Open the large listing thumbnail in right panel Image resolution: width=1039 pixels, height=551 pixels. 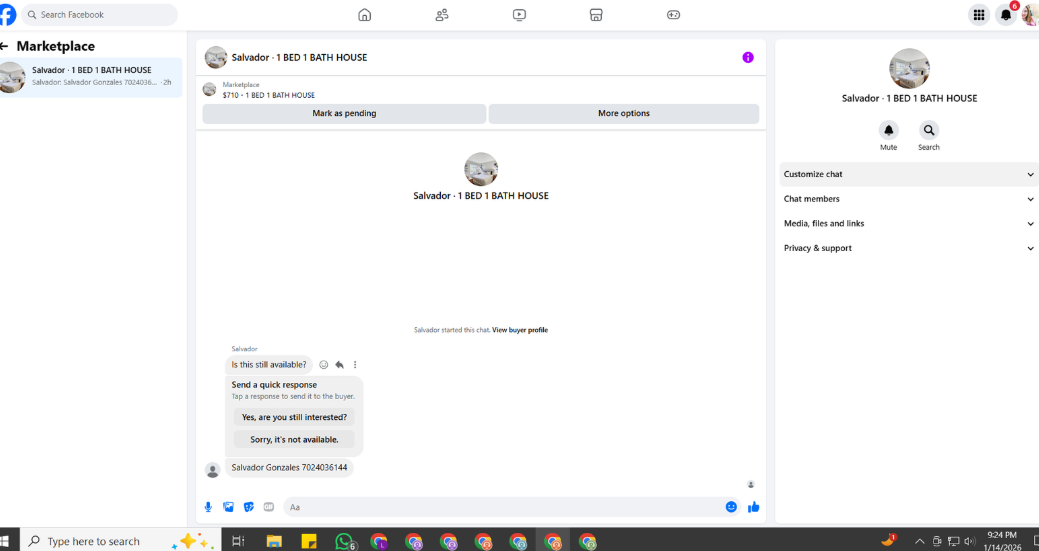[x=909, y=69]
